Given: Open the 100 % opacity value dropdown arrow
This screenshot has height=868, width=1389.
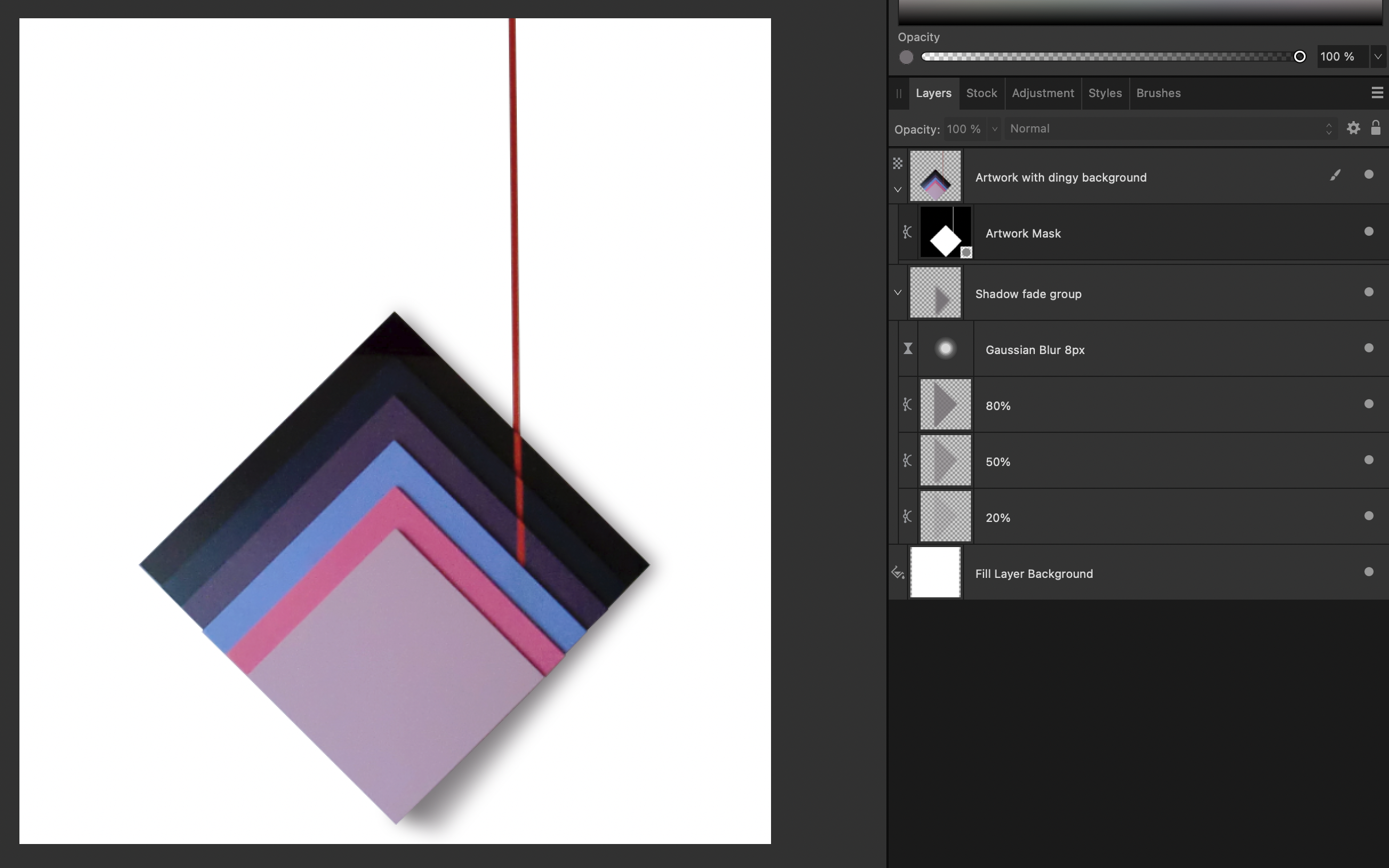Looking at the screenshot, I should coord(1378,57).
